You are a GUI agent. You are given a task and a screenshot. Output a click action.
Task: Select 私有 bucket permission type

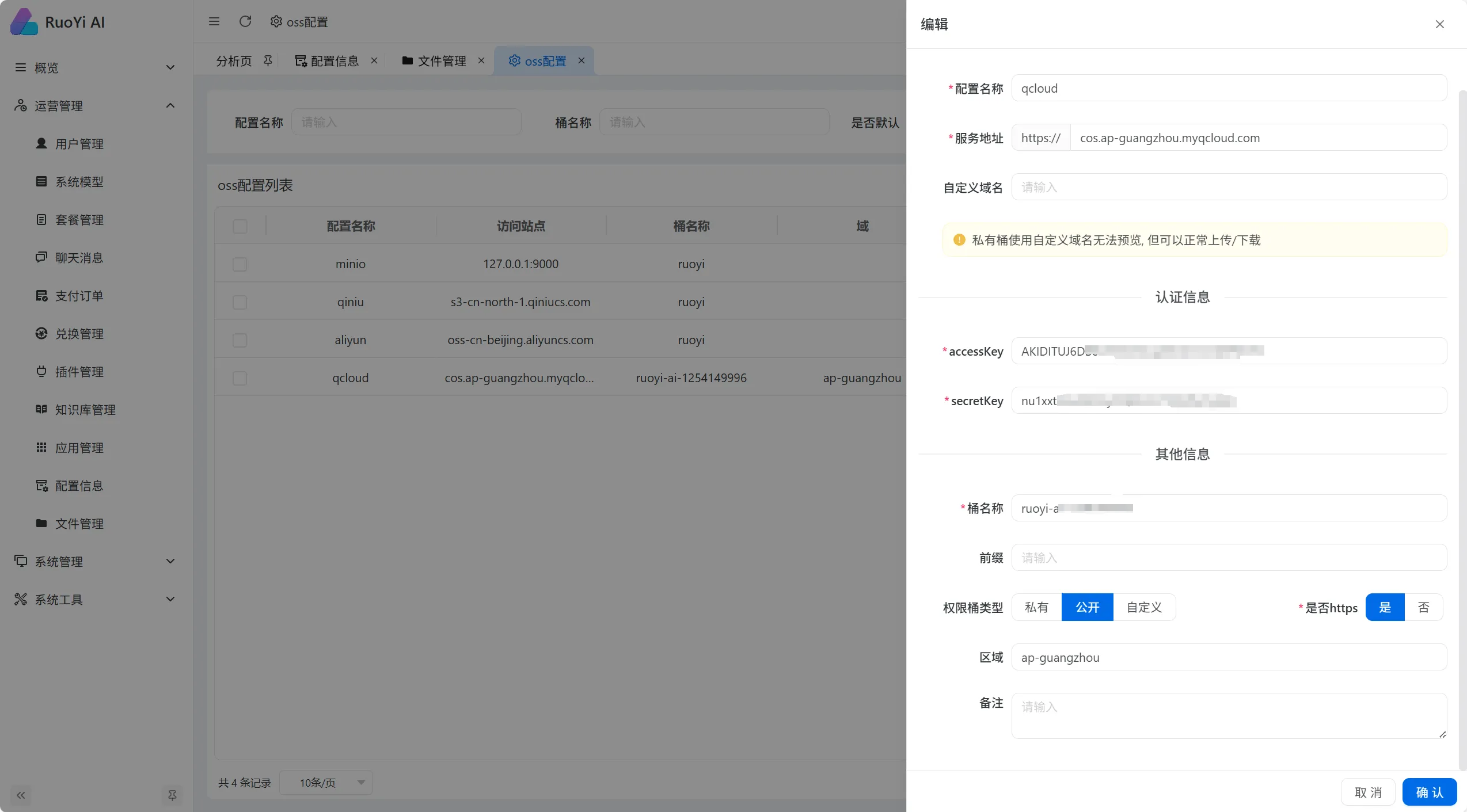coord(1036,607)
